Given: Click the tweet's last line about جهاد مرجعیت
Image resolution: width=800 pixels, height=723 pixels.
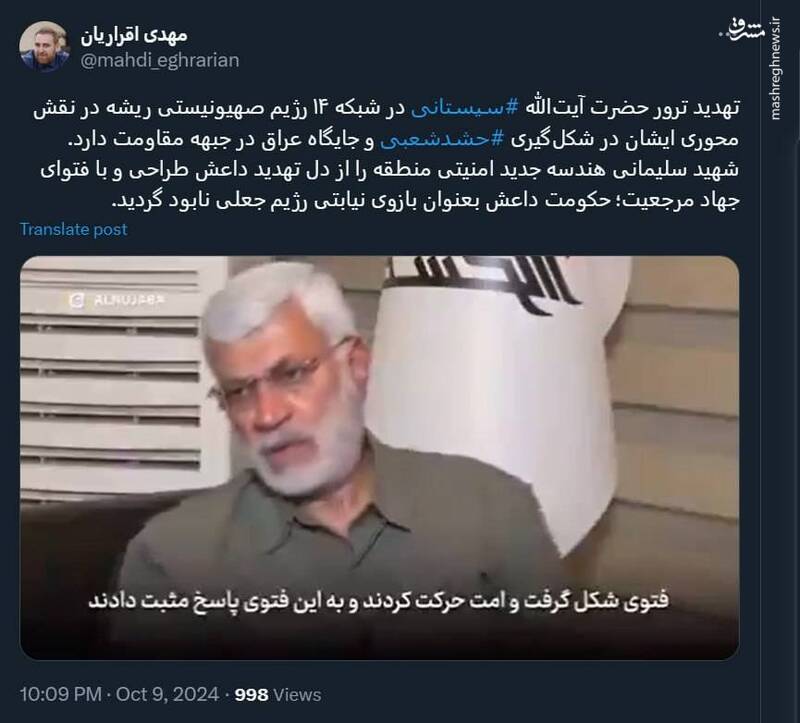Looking at the screenshot, I should [426, 200].
